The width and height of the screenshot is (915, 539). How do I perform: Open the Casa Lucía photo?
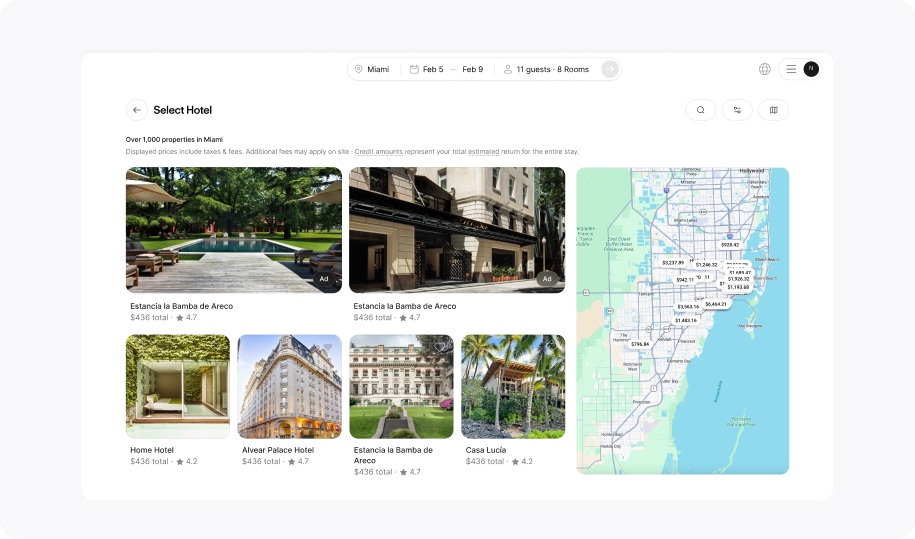coord(513,386)
